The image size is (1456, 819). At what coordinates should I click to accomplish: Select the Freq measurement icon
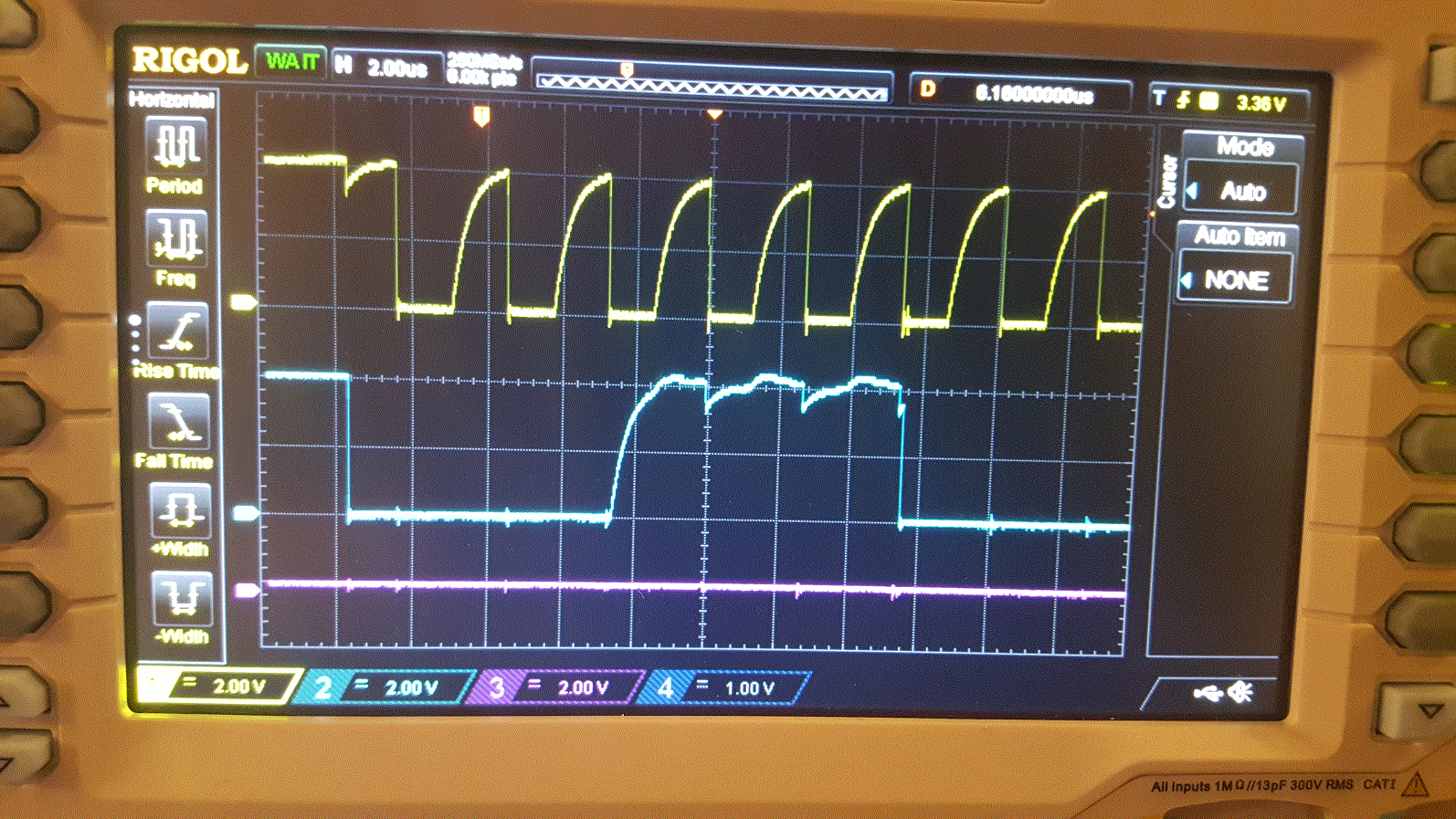click(x=176, y=239)
